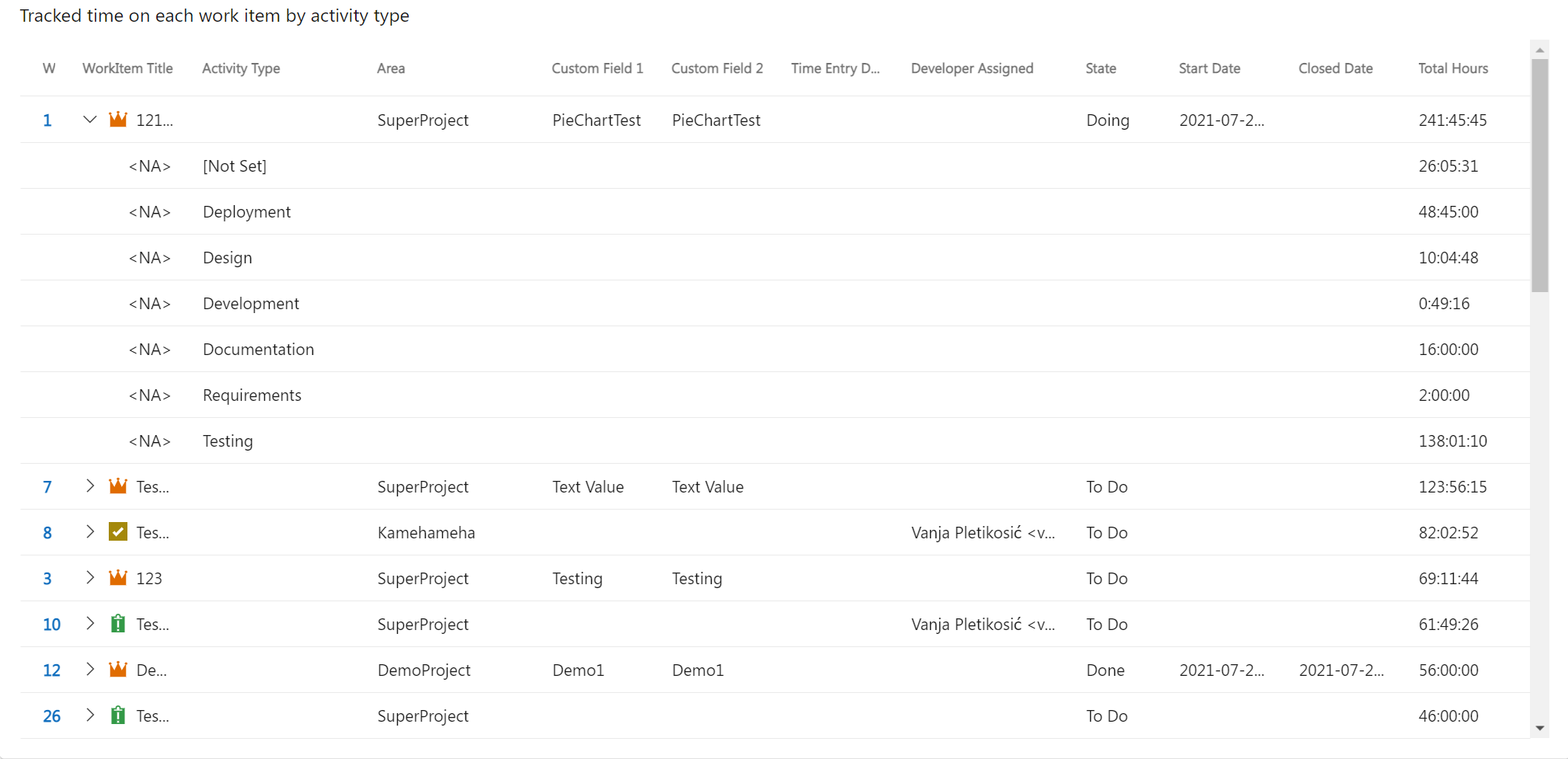Image resolution: width=1568 pixels, height=759 pixels.
Task: Sort by Custom Field 2 column header
Action: pos(717,68)
